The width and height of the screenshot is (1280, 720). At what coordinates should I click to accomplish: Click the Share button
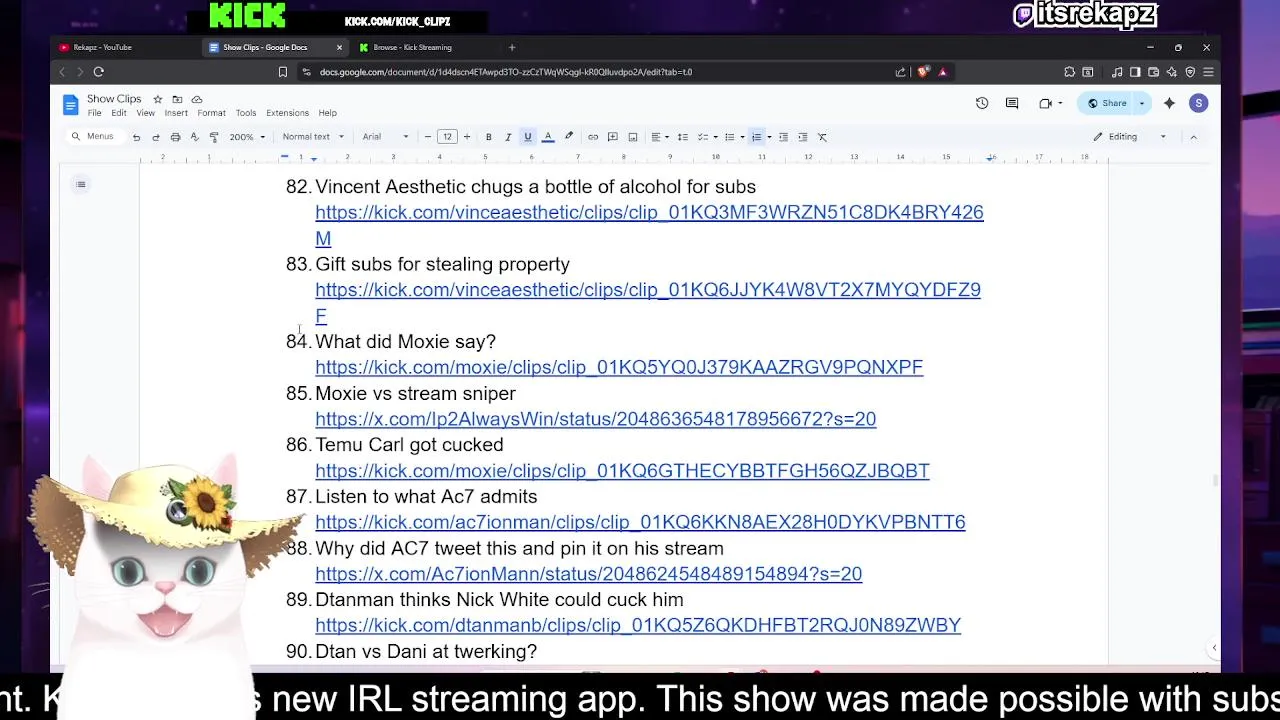coord(1107,103)
